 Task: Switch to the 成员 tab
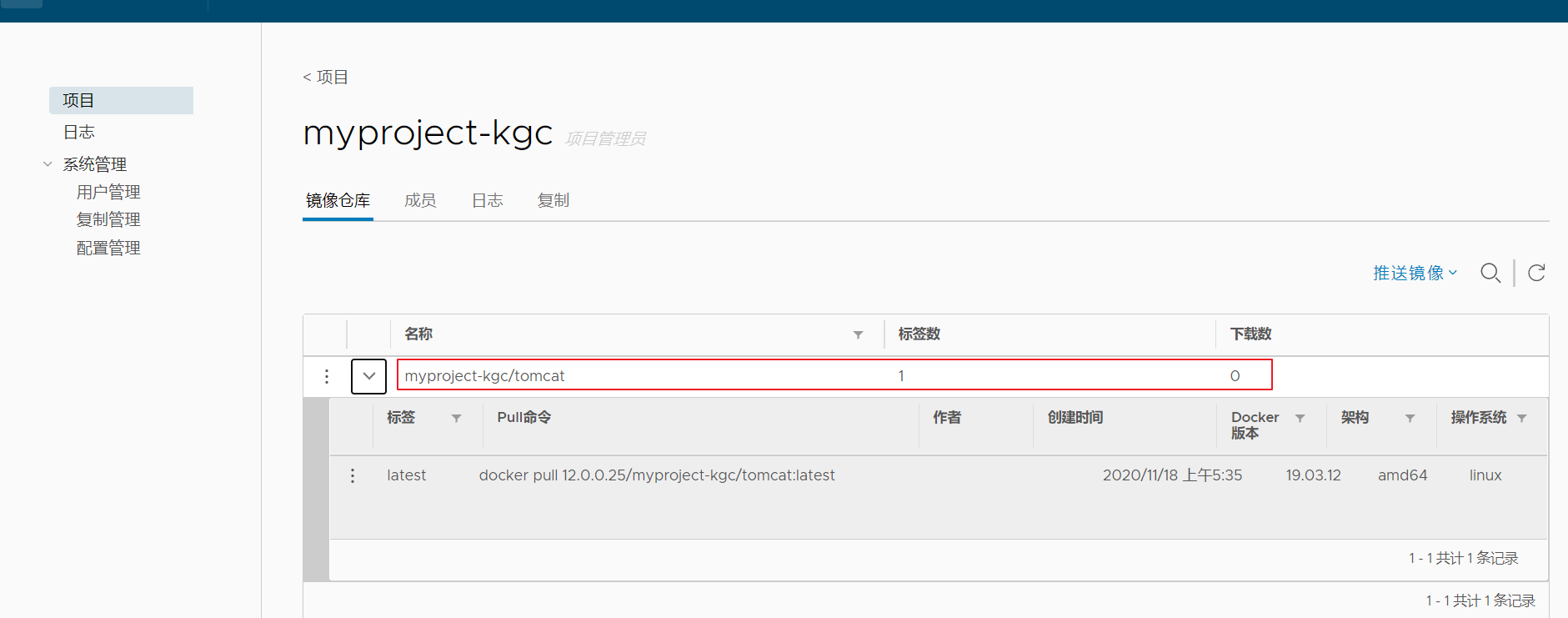(420, 200)
